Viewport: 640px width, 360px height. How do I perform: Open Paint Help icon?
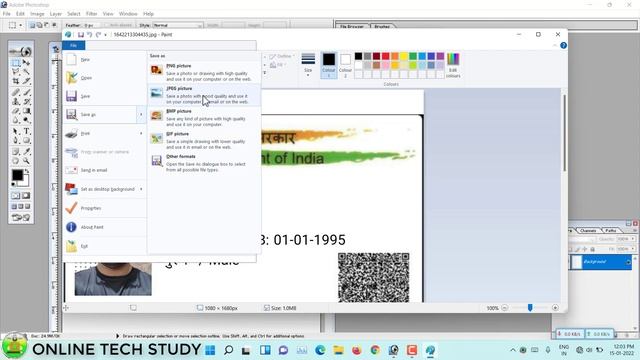[x=563, y=45]
